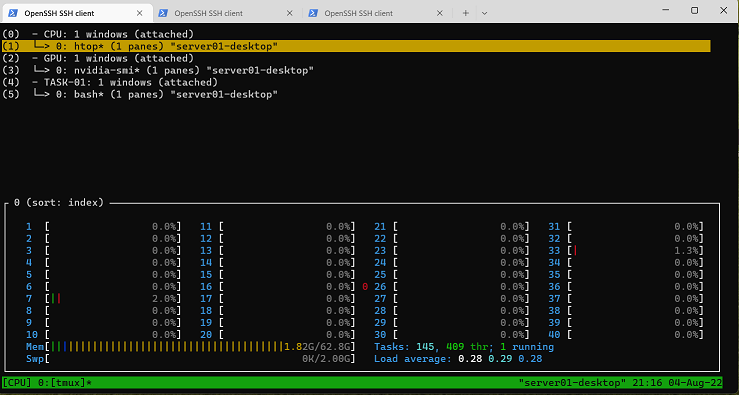
Task: Click CPU core label 26 in htop
Action: 380,287
